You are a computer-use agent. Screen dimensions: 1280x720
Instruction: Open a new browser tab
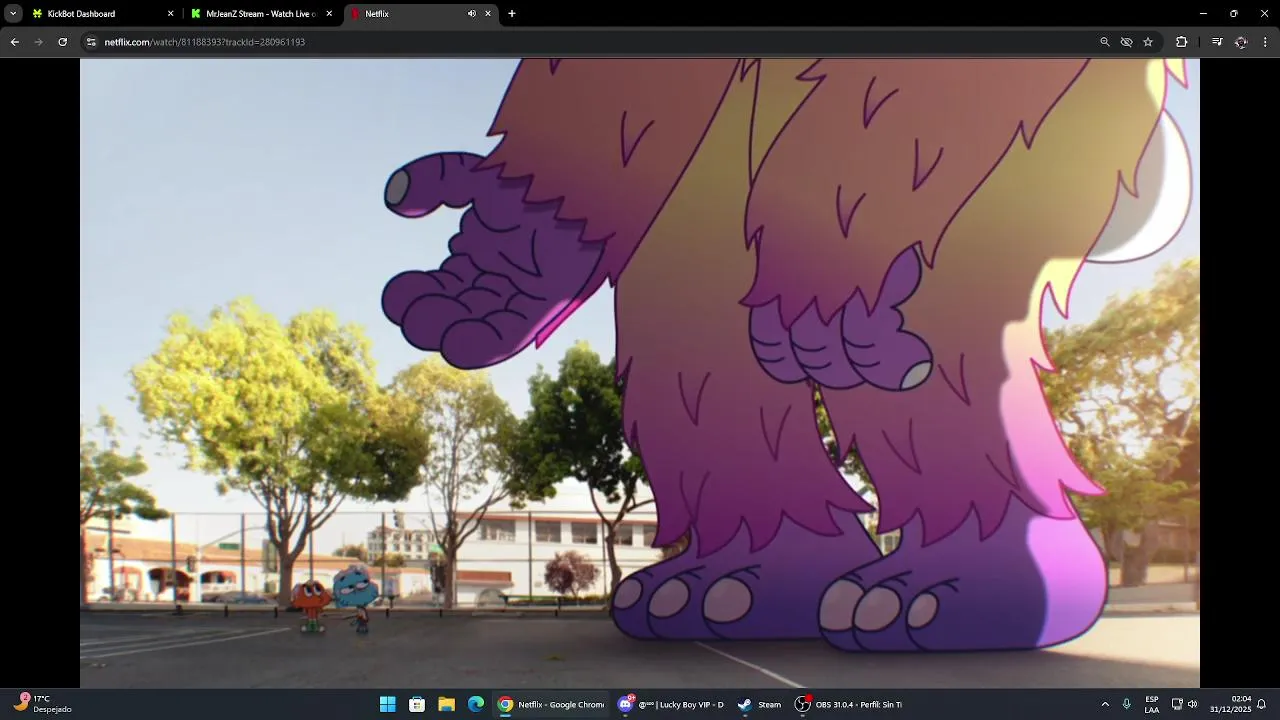pos(512,14)
